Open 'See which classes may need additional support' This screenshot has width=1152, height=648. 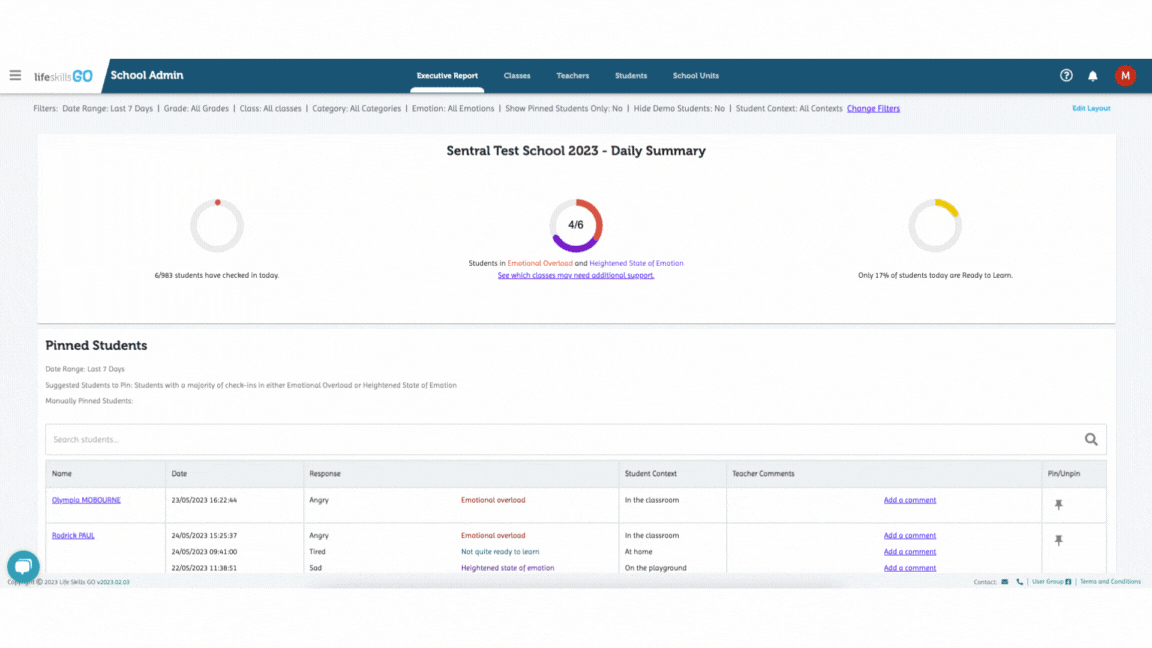tap(575, 276)
